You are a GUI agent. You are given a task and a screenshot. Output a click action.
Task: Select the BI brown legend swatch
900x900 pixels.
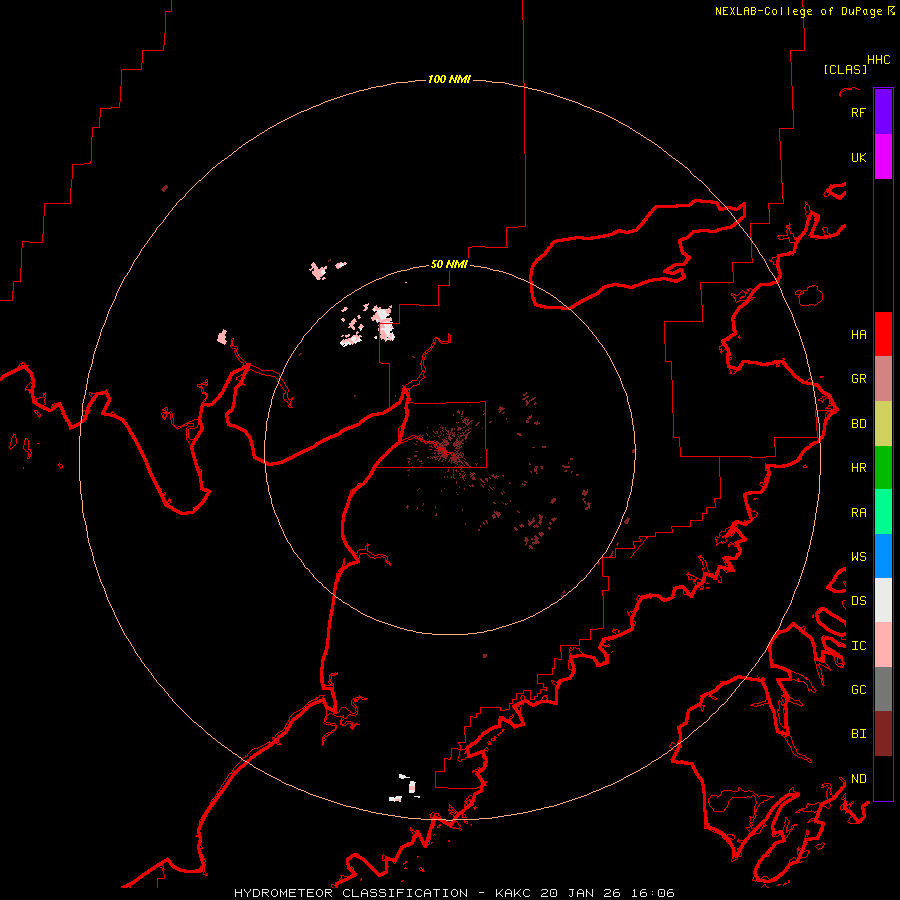pyautogui.click(x=883, y=734)
